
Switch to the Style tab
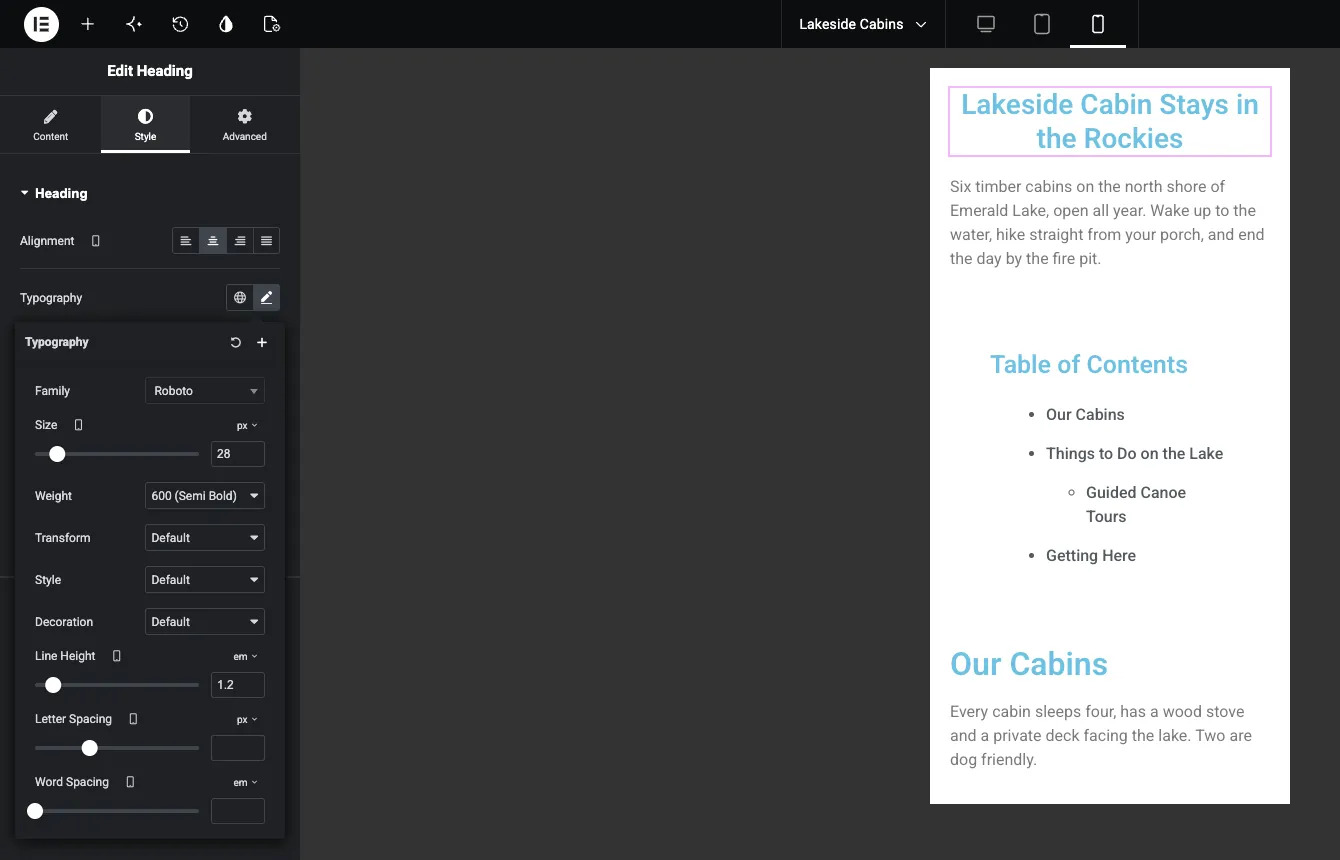coord(145,125)
